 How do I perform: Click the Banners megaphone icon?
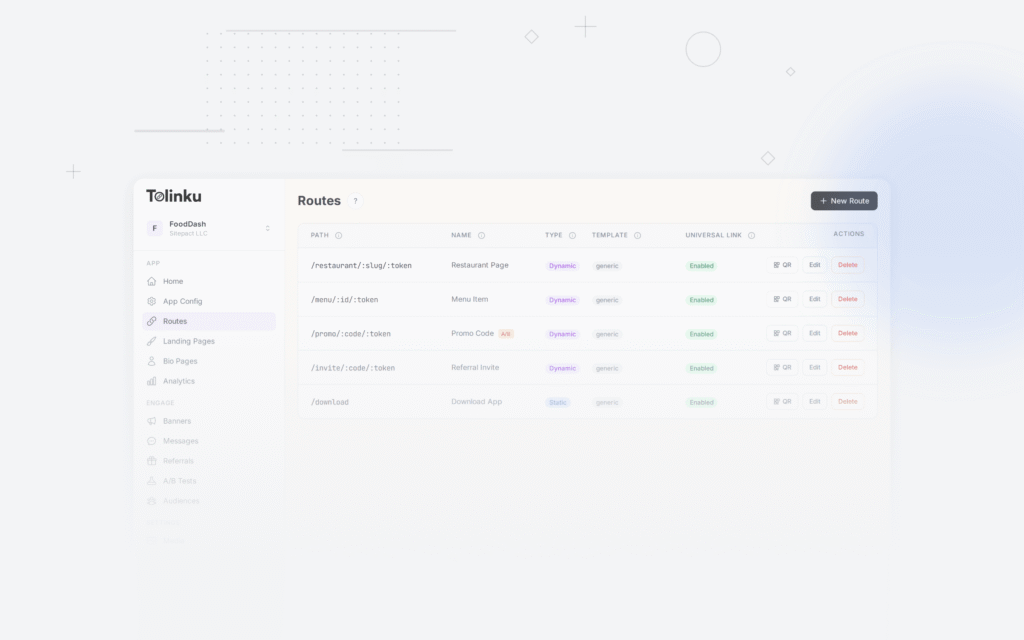(x=152, y=421)
